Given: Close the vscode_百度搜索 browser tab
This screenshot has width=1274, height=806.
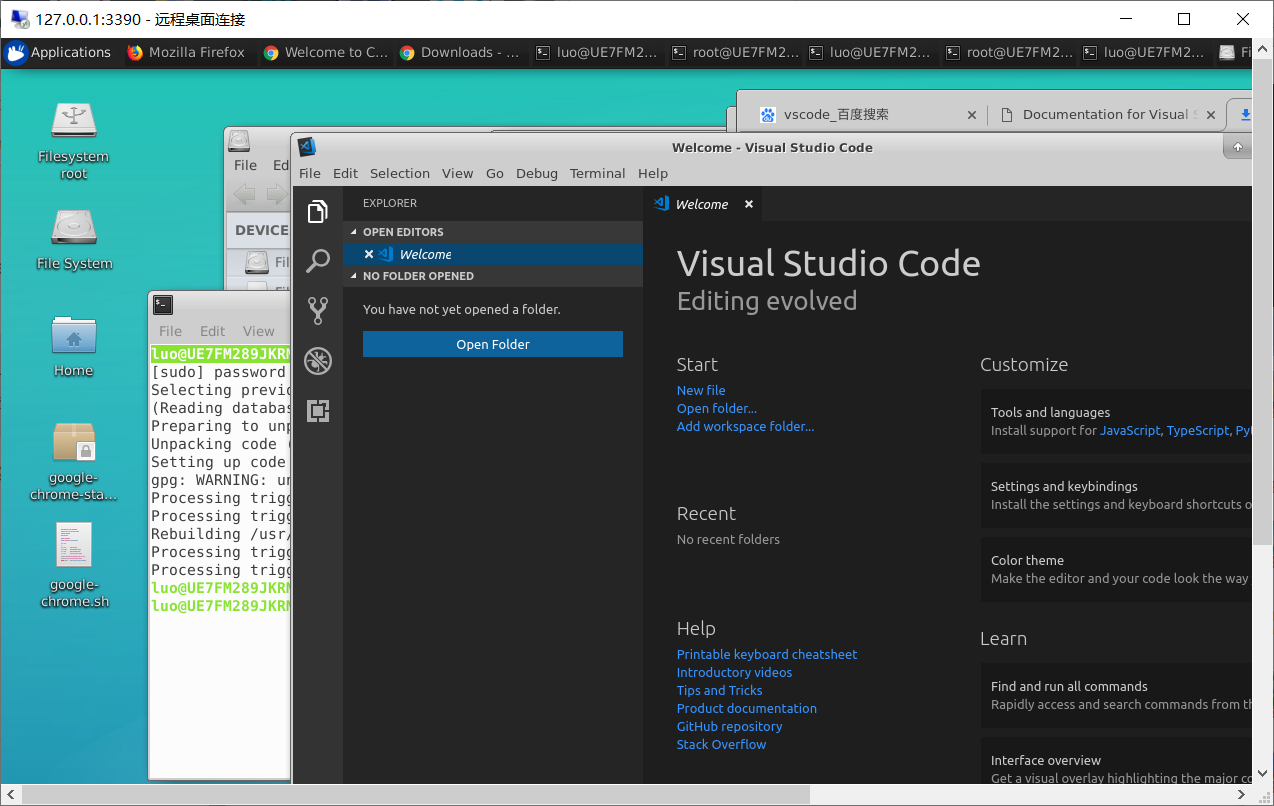Looking at the screenshot, I should click(x=971, y=115).
